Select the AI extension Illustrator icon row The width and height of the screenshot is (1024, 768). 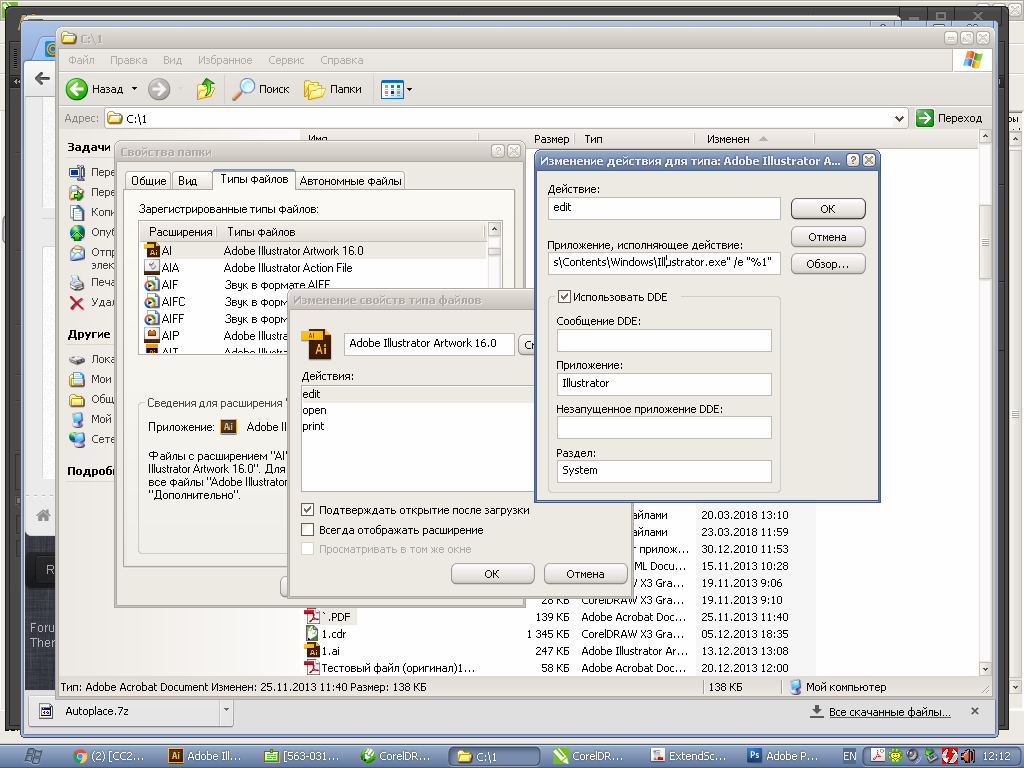pos(152,251)
